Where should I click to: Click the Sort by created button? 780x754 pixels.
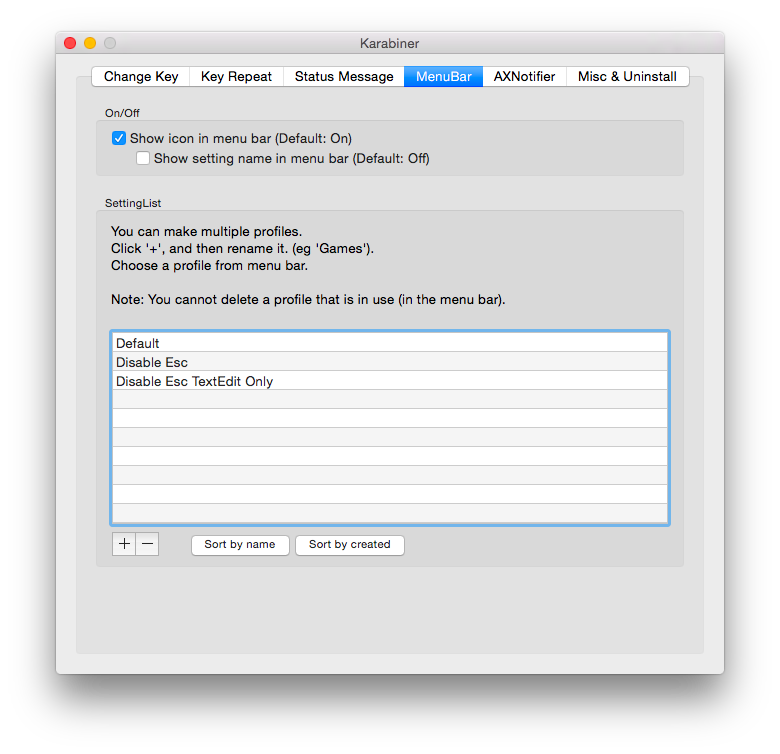coord(350,545)
